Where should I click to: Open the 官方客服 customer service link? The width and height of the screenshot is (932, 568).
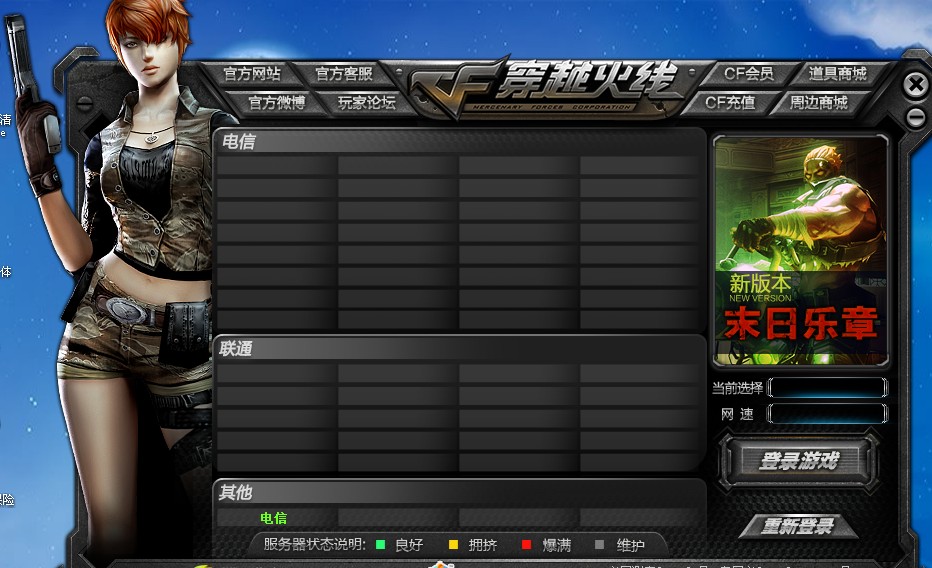click(344, 74)
